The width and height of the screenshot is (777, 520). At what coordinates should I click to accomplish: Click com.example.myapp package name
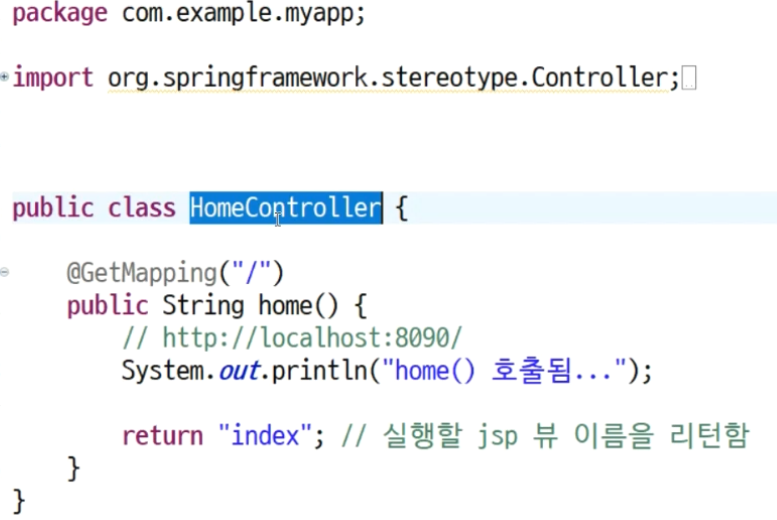tap(238, 14)
